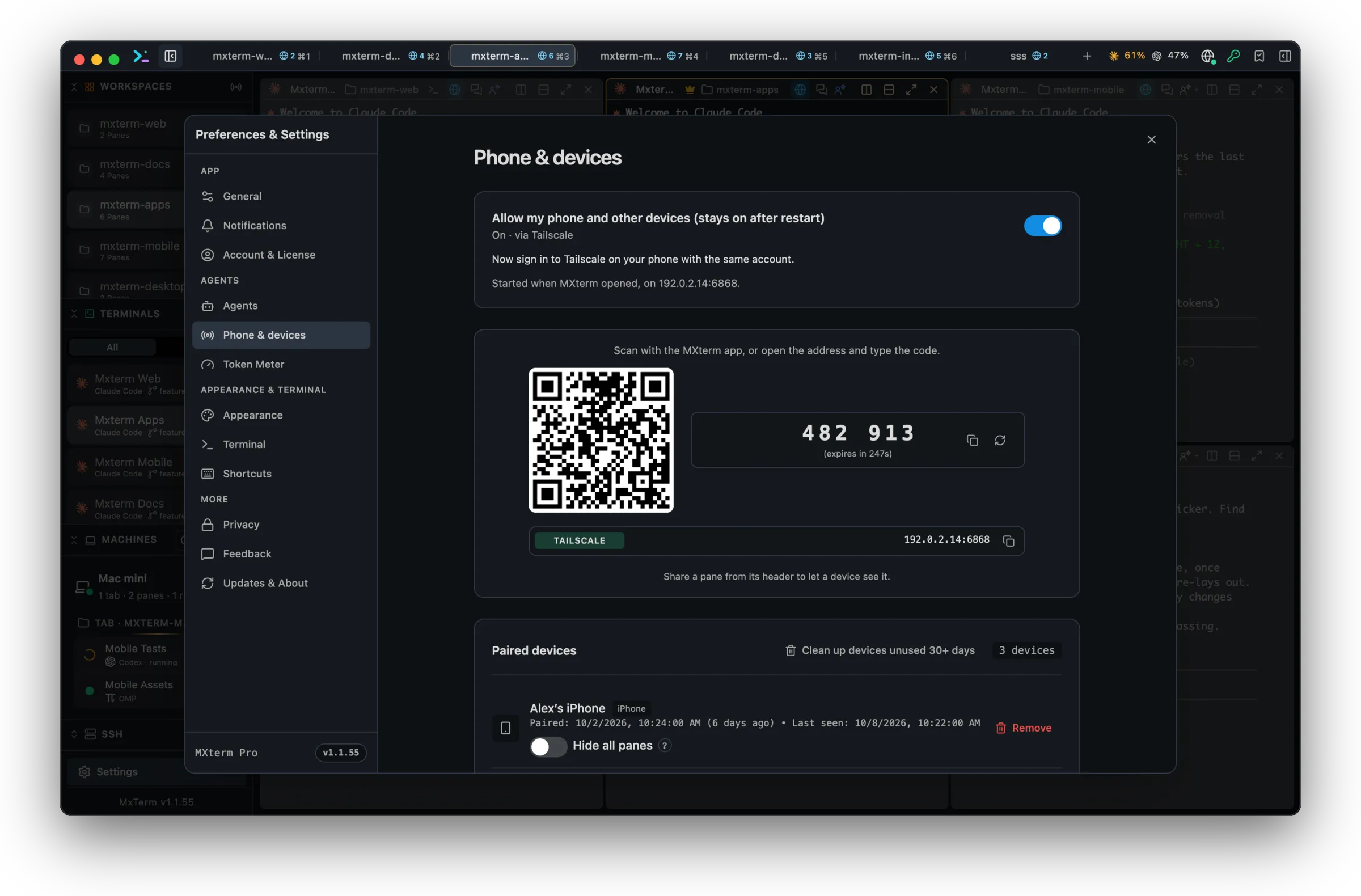Close the Preferences & Settings dialog
1361x896 pixels.
[1151, 140]
